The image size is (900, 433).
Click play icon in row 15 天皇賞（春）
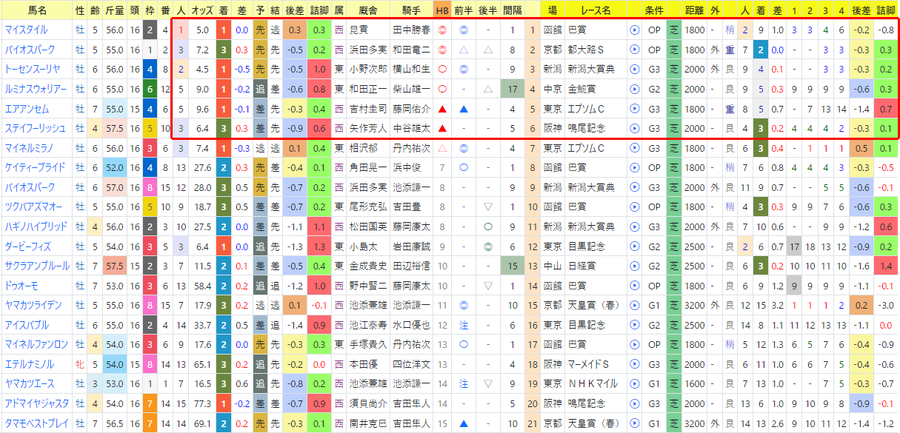(x=634, y=305)
